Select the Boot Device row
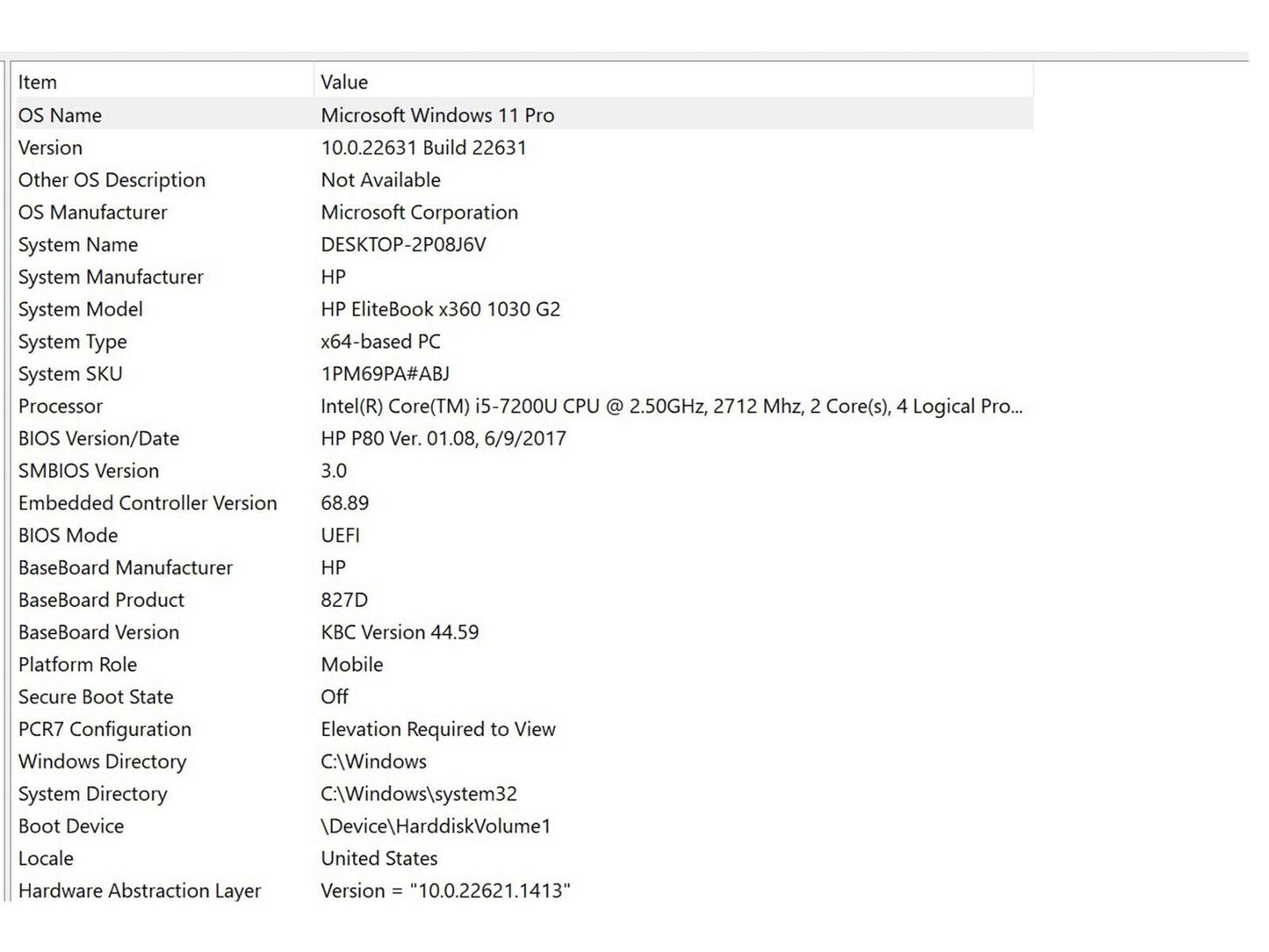Image resolution: width=1269 pixels, height=952 pixels. click(x=71, y=826)
